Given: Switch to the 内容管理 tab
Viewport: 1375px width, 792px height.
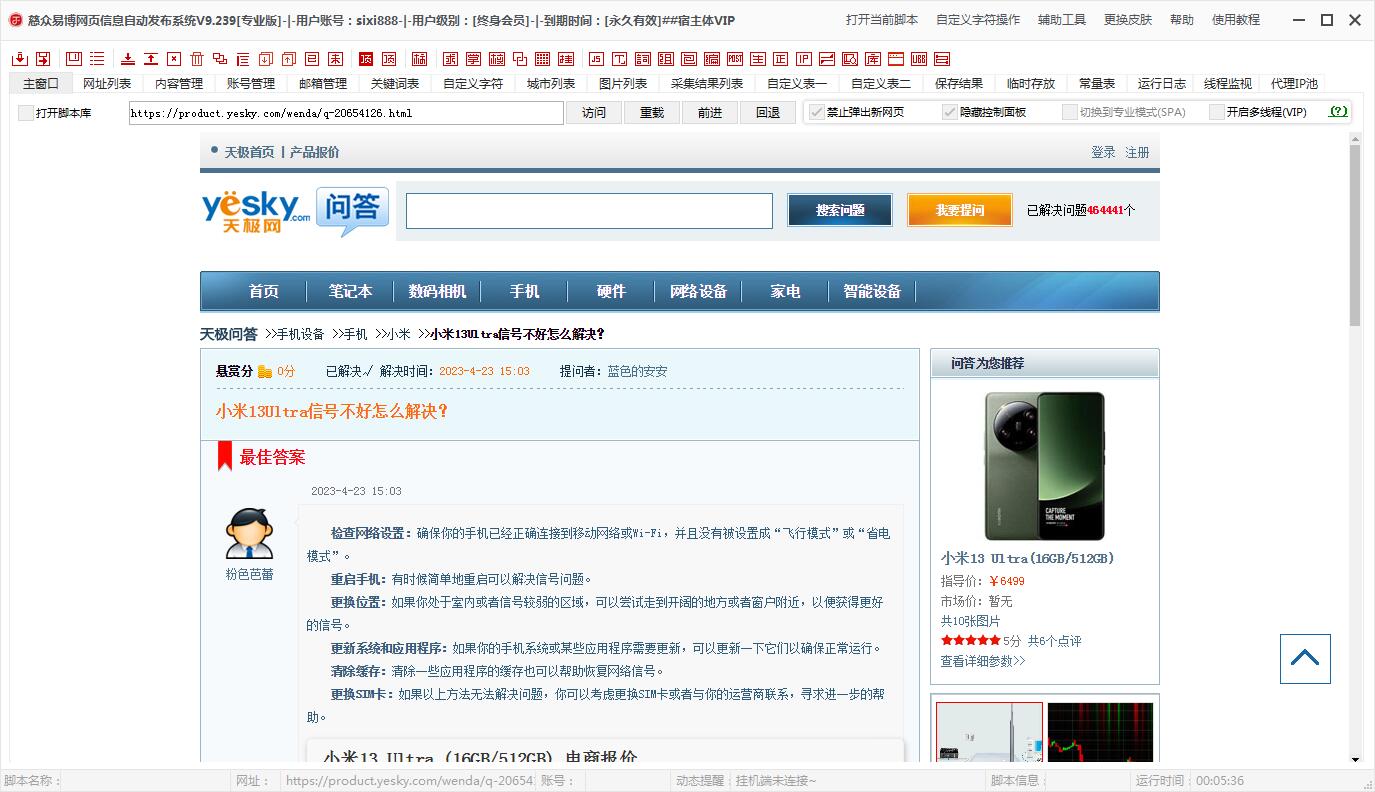Looking at the screenshot, I should pyautogui.click(x=179, y=84).
